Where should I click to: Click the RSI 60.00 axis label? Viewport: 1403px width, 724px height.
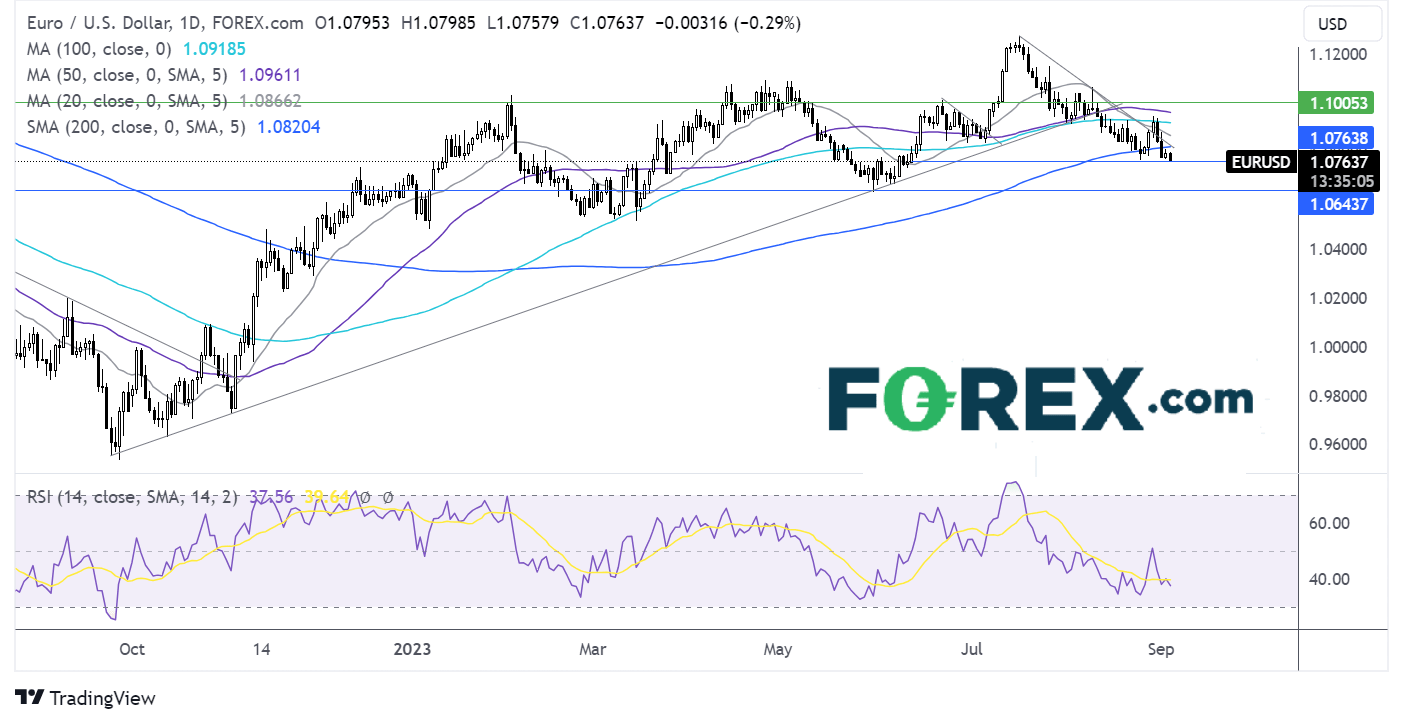coord(1329,523)
